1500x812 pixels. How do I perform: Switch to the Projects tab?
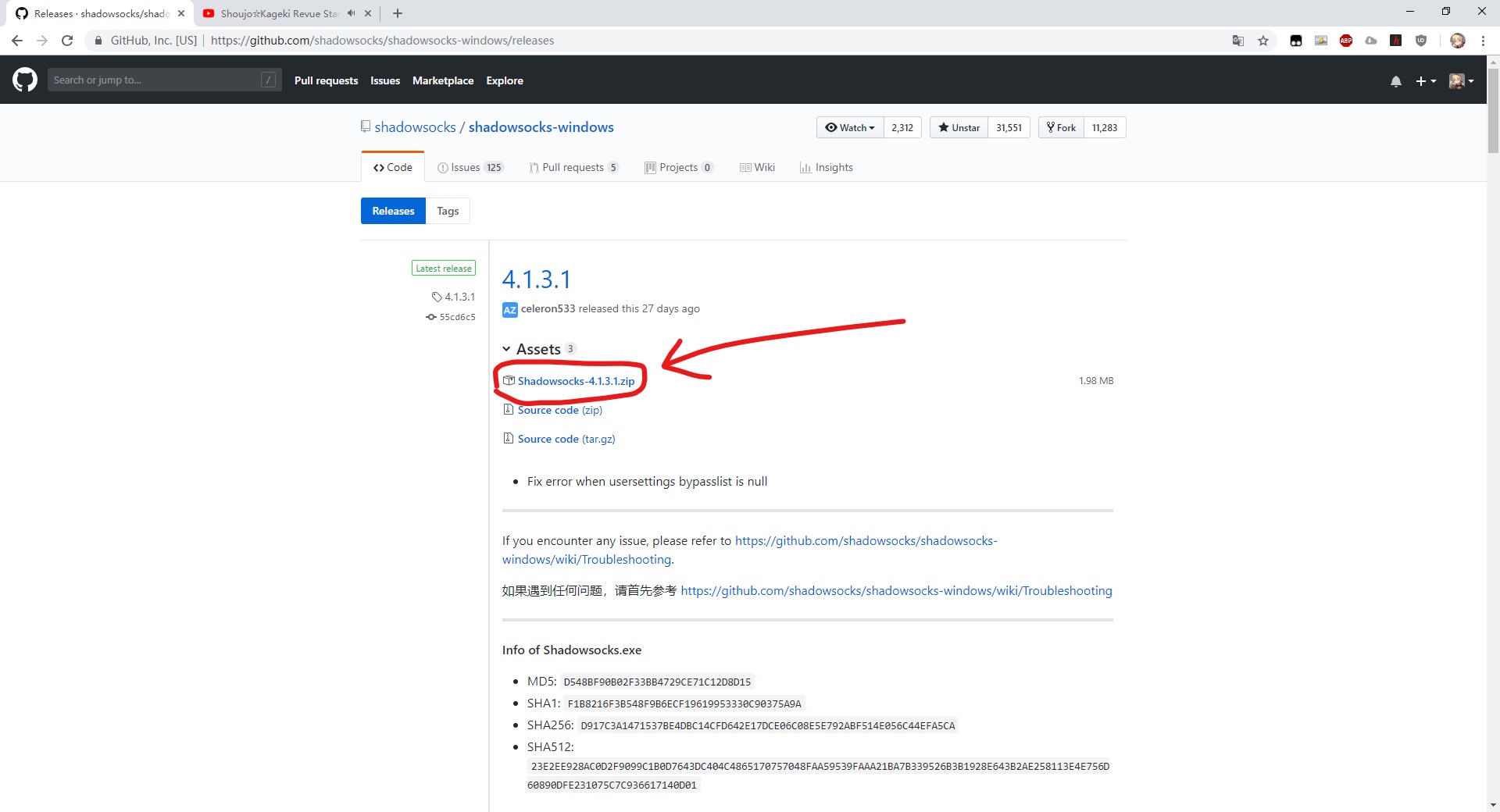click(x=678, y=167)
